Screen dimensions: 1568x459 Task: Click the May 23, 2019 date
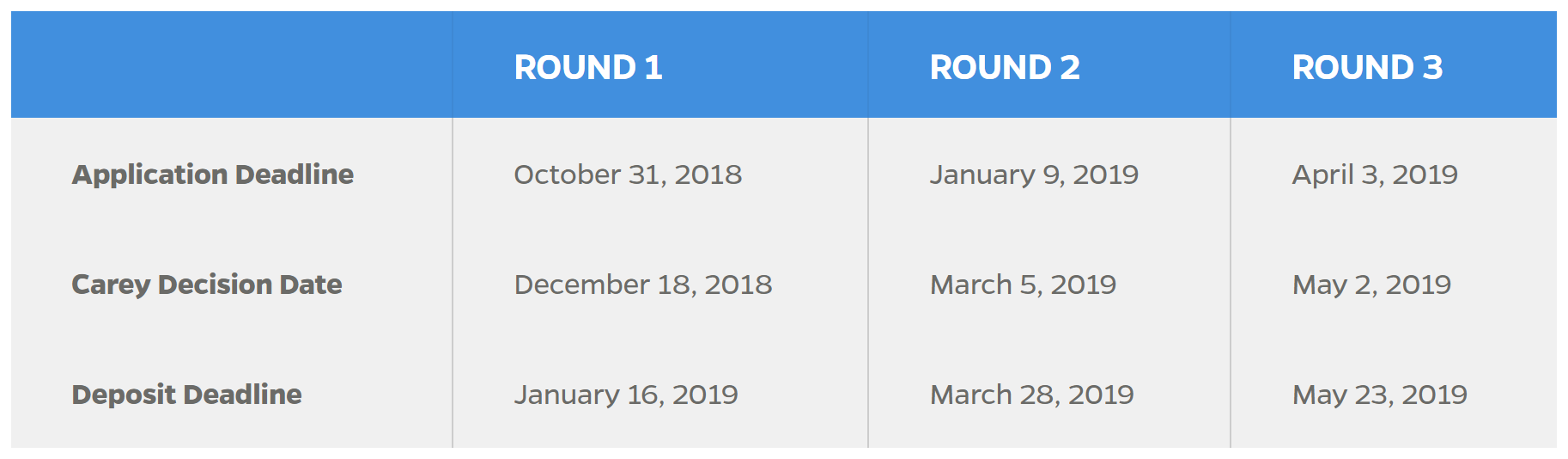(x=1379, y=395)
